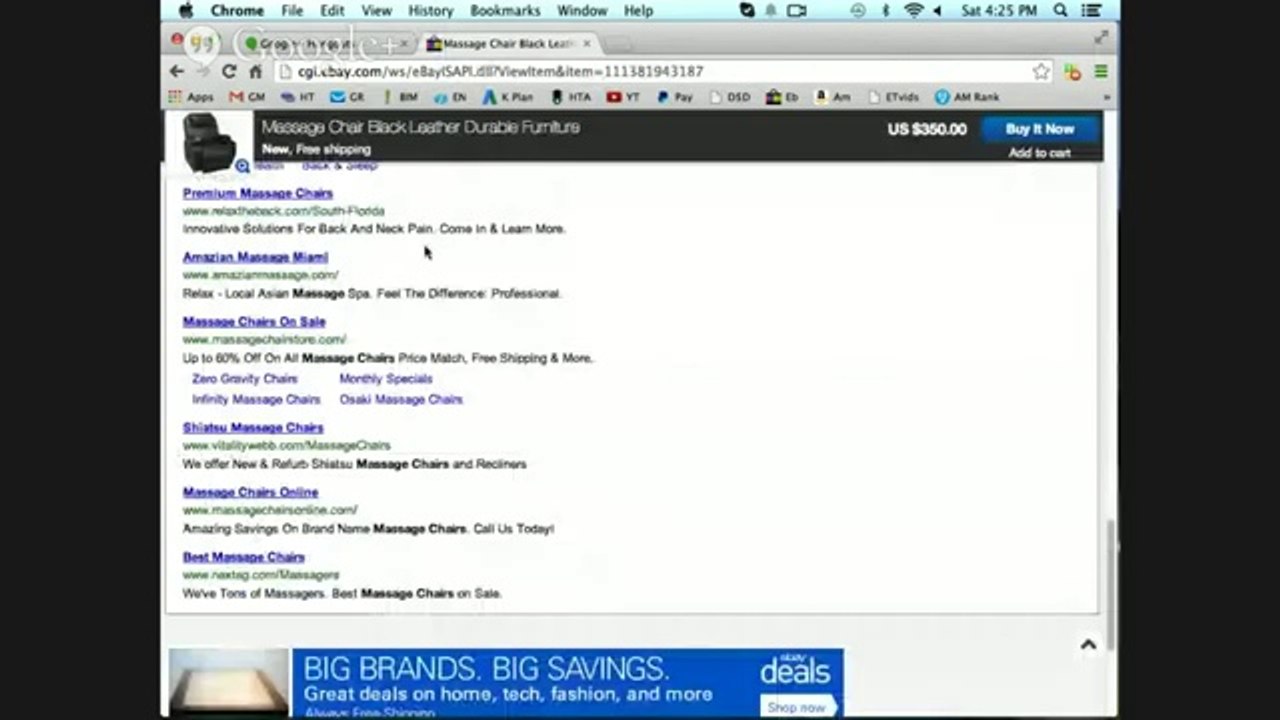1280x720 pixels.
Task: Open the Window menu
Action: tap(582, 11)
